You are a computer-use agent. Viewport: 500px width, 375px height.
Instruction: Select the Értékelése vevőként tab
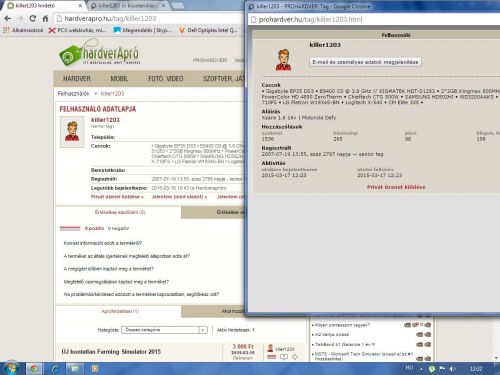tap(213, 212)
